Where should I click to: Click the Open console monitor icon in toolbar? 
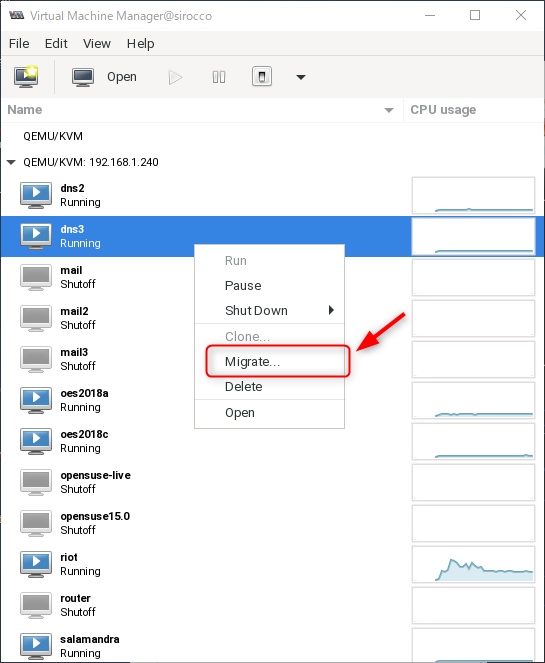[83, 77]
